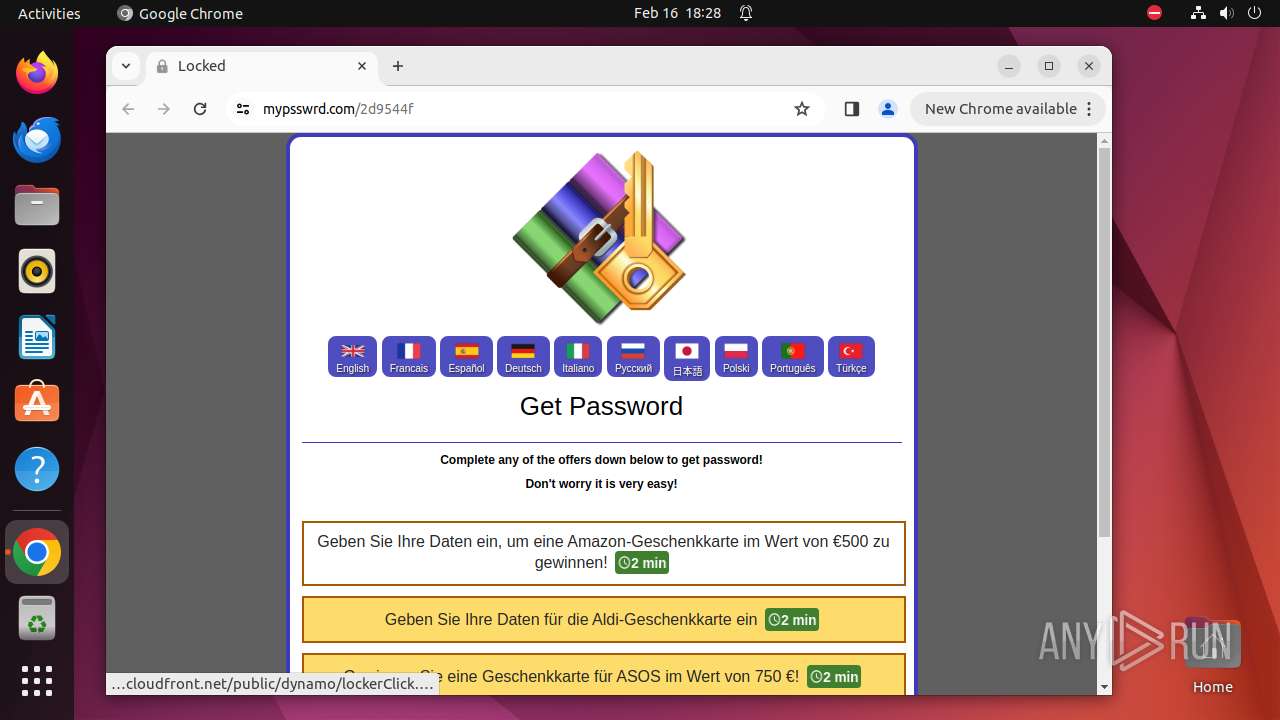1280x720 pixels.
Task: Click the notification bell in top bar
Action: (746, 13)
